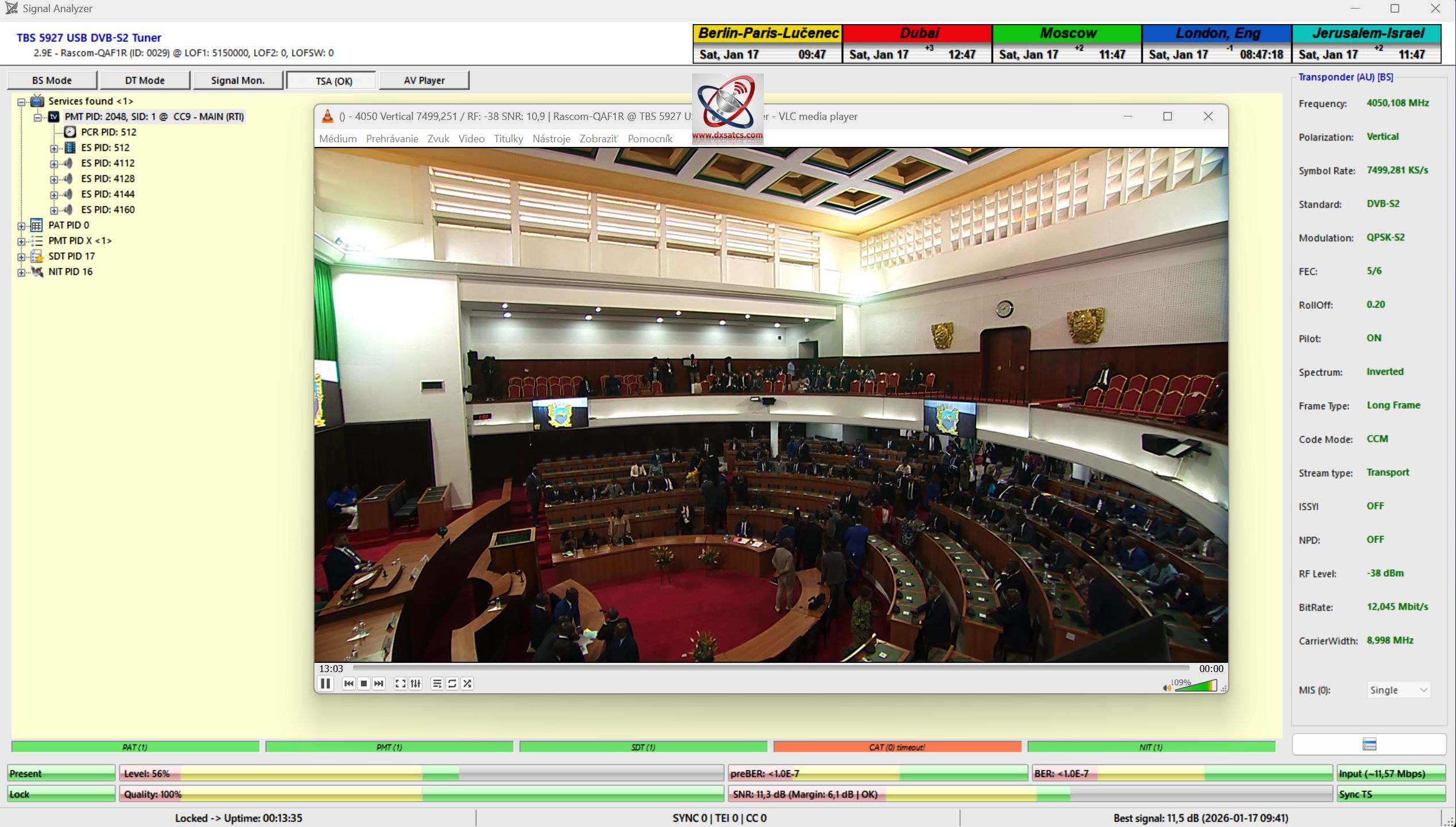Pause the VLC video playback
Screen dimensions: 1456x827
click(x=325, y=684)
